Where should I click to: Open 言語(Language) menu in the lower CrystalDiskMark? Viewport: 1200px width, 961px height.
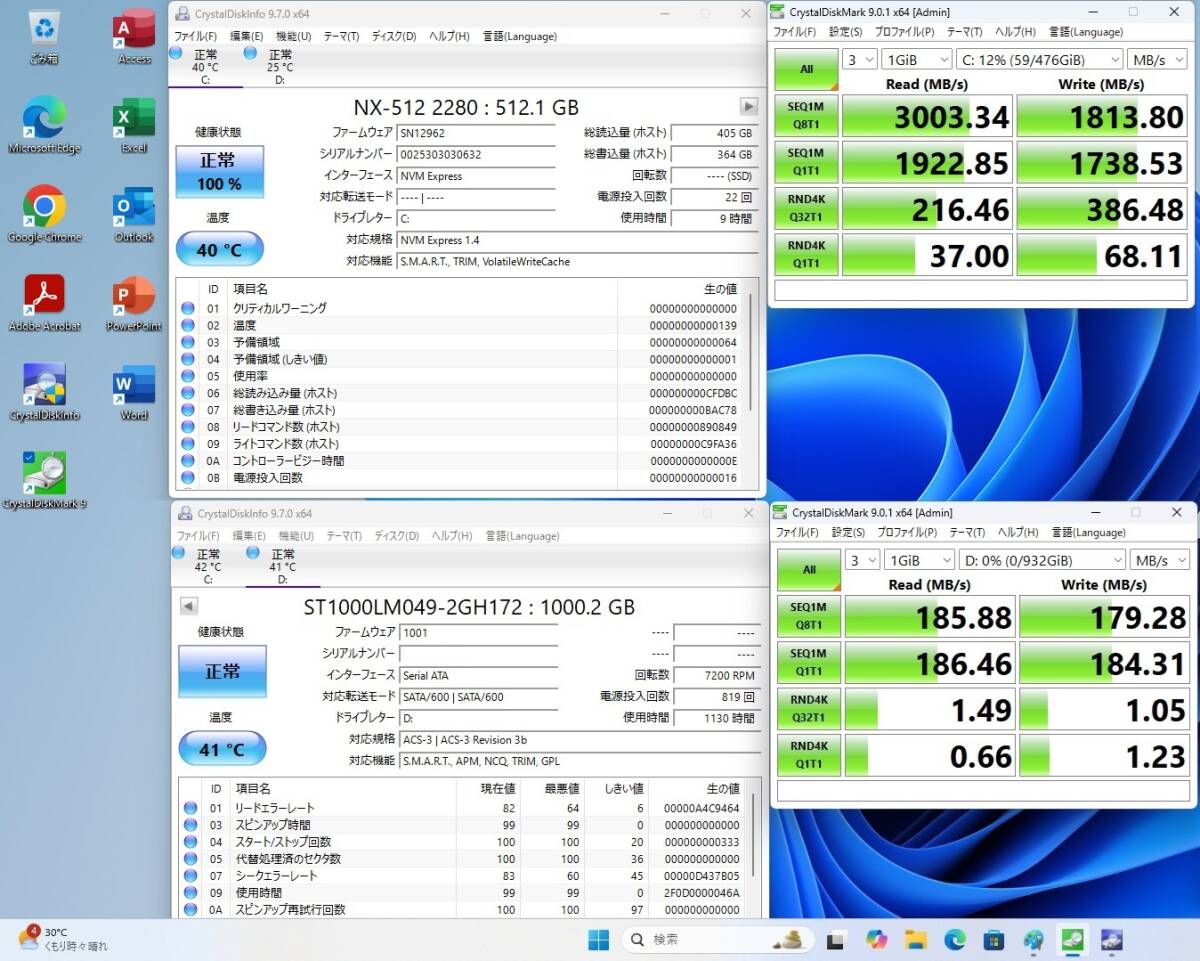(x=1088, y=532)
